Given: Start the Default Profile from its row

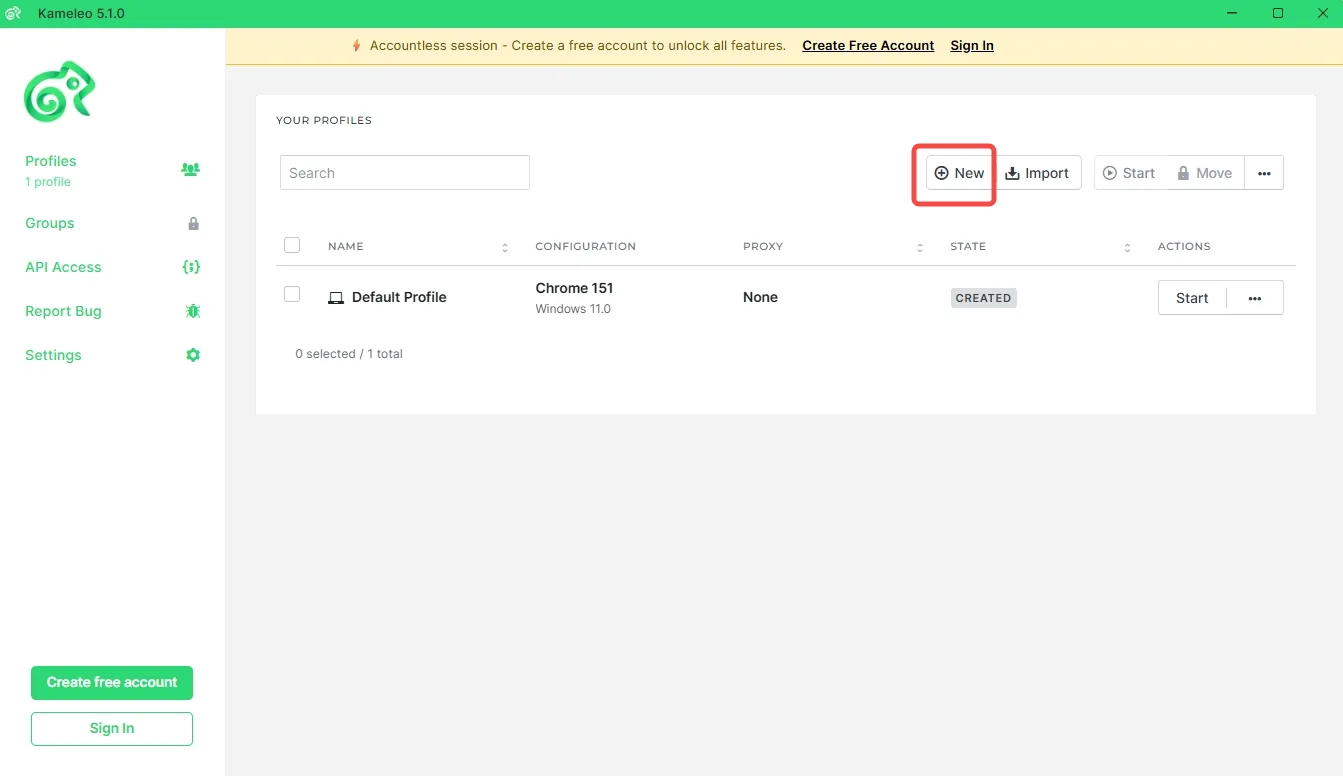Looking at the screenshot, I should (1192, 298).
